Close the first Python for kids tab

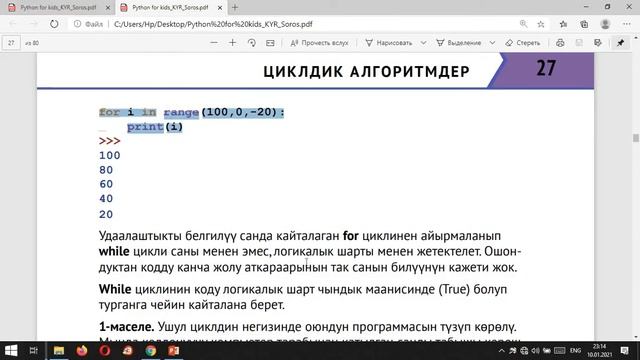coord(108,7)
